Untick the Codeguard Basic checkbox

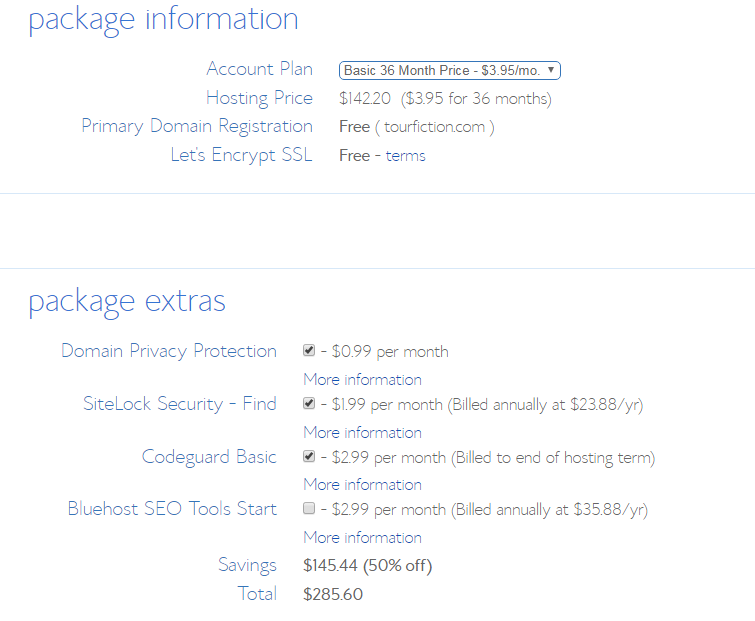point(310,457)
